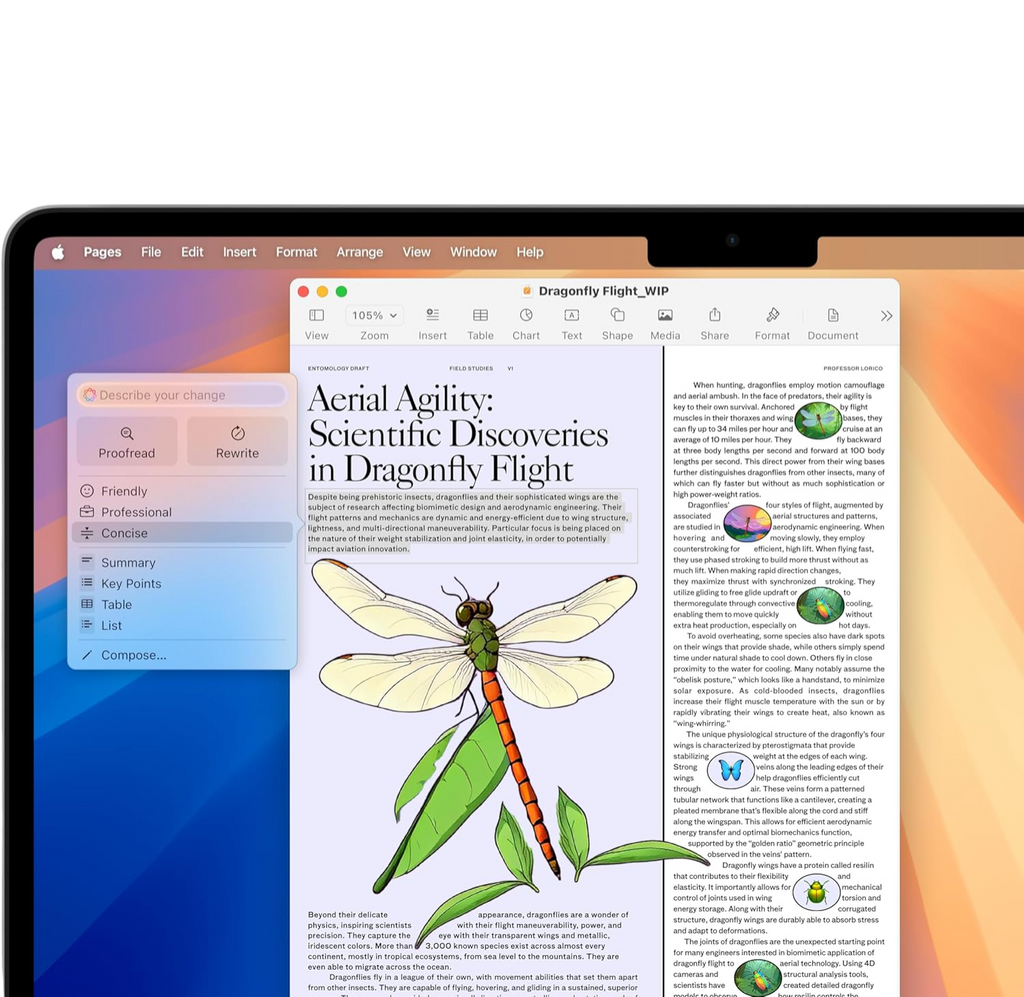Open the 105% zoom dropdown

tap(374, 315)
